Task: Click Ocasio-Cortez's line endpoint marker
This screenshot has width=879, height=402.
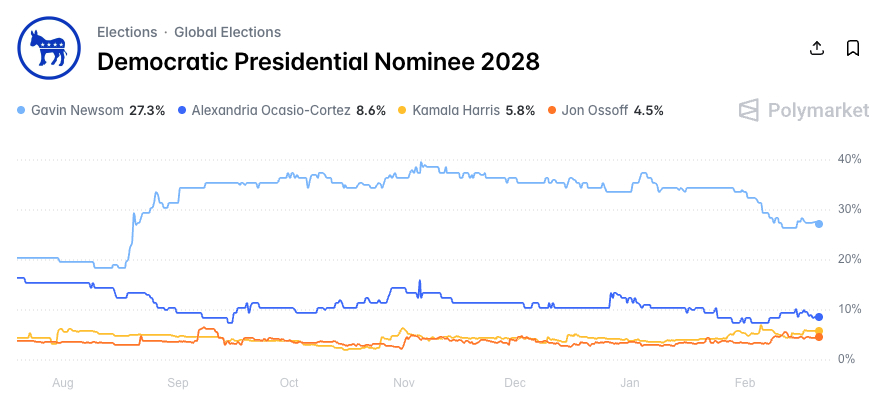Action: click(819, 317)
